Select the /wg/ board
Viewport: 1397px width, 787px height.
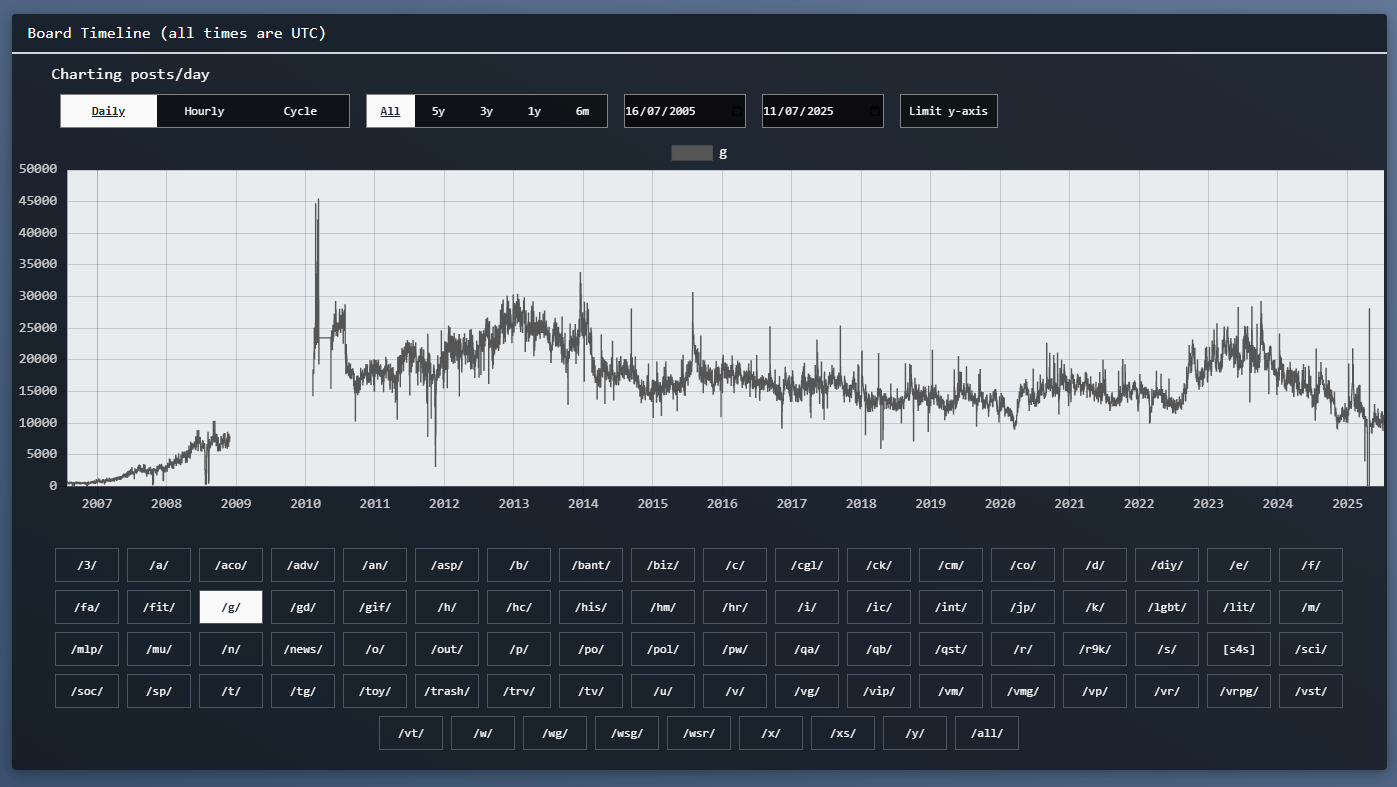(x=555, y=733)
